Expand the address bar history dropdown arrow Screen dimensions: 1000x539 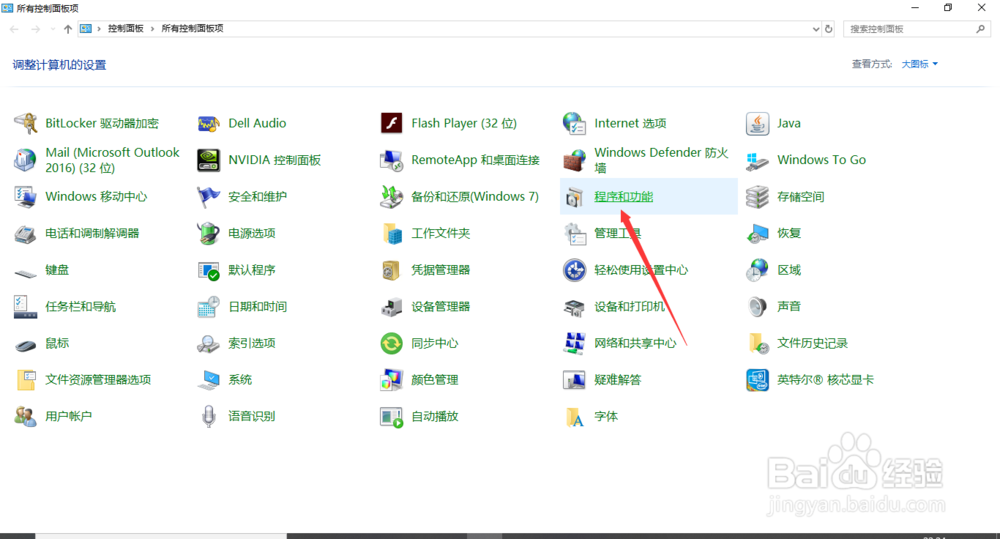816,29
